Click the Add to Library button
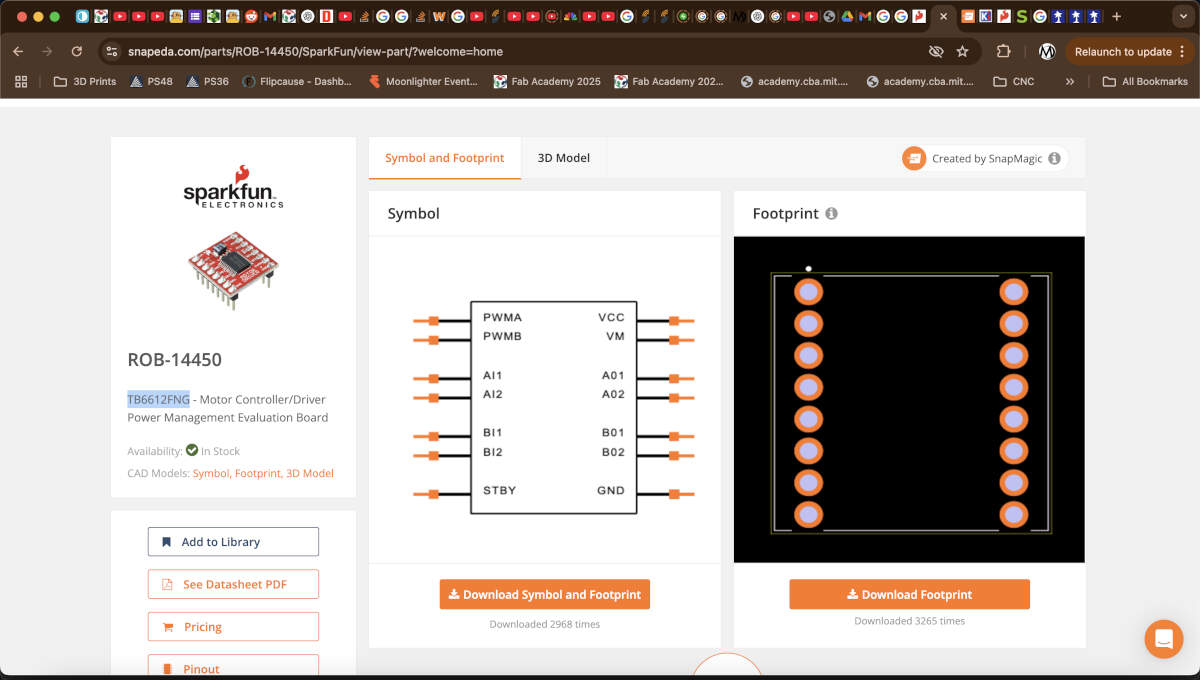 pos(233,542)
